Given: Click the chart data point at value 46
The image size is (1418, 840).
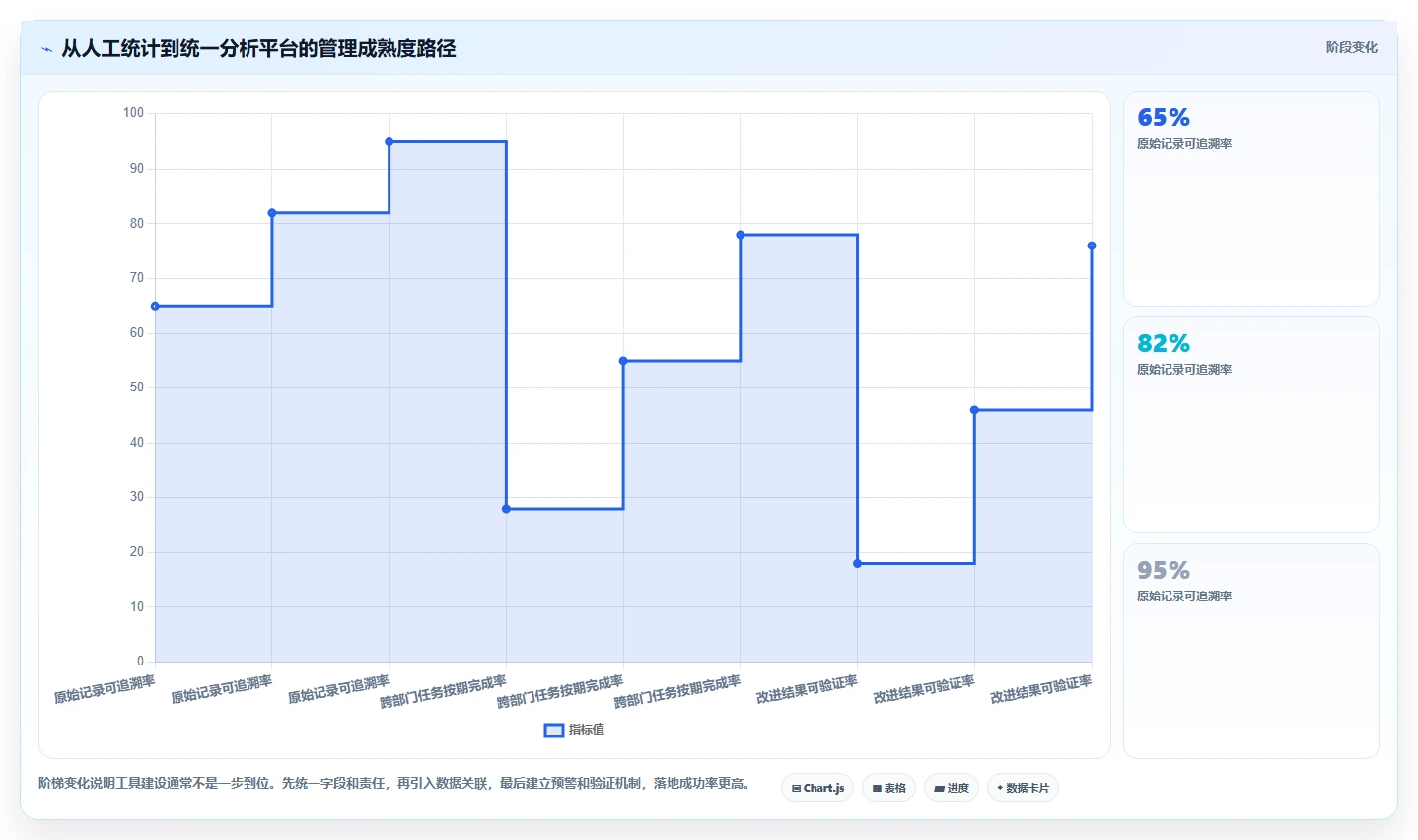Looking at the screenshot, I should coord(974,410).
